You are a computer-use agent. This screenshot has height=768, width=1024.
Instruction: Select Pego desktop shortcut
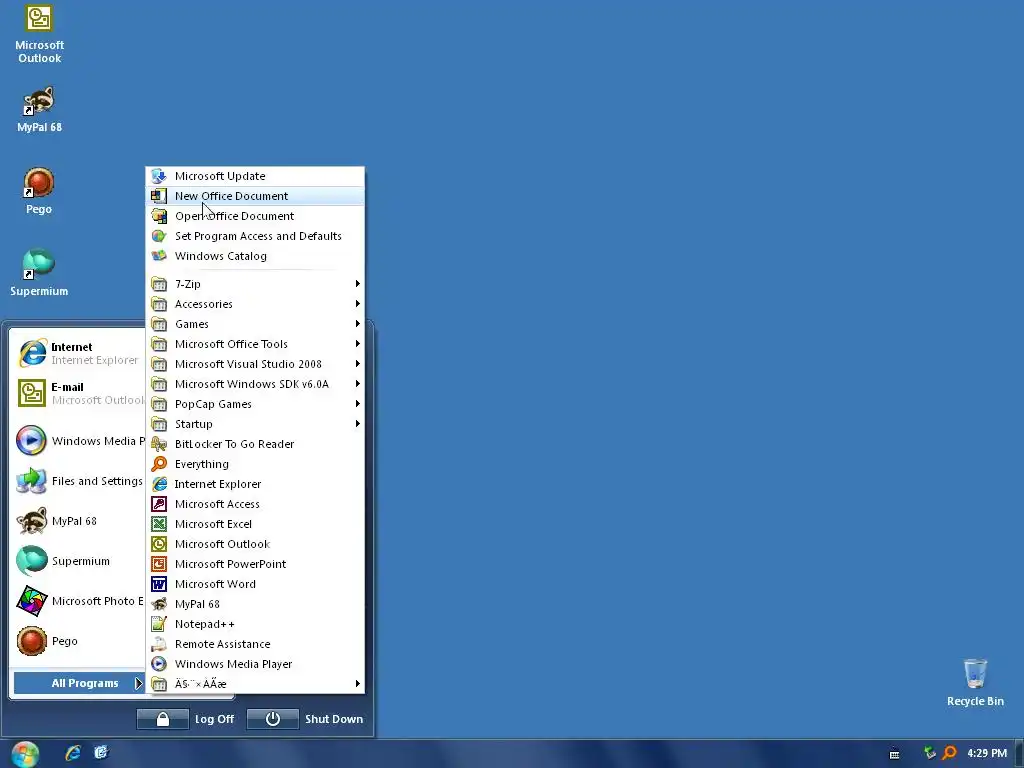click(x=39, y=191)
